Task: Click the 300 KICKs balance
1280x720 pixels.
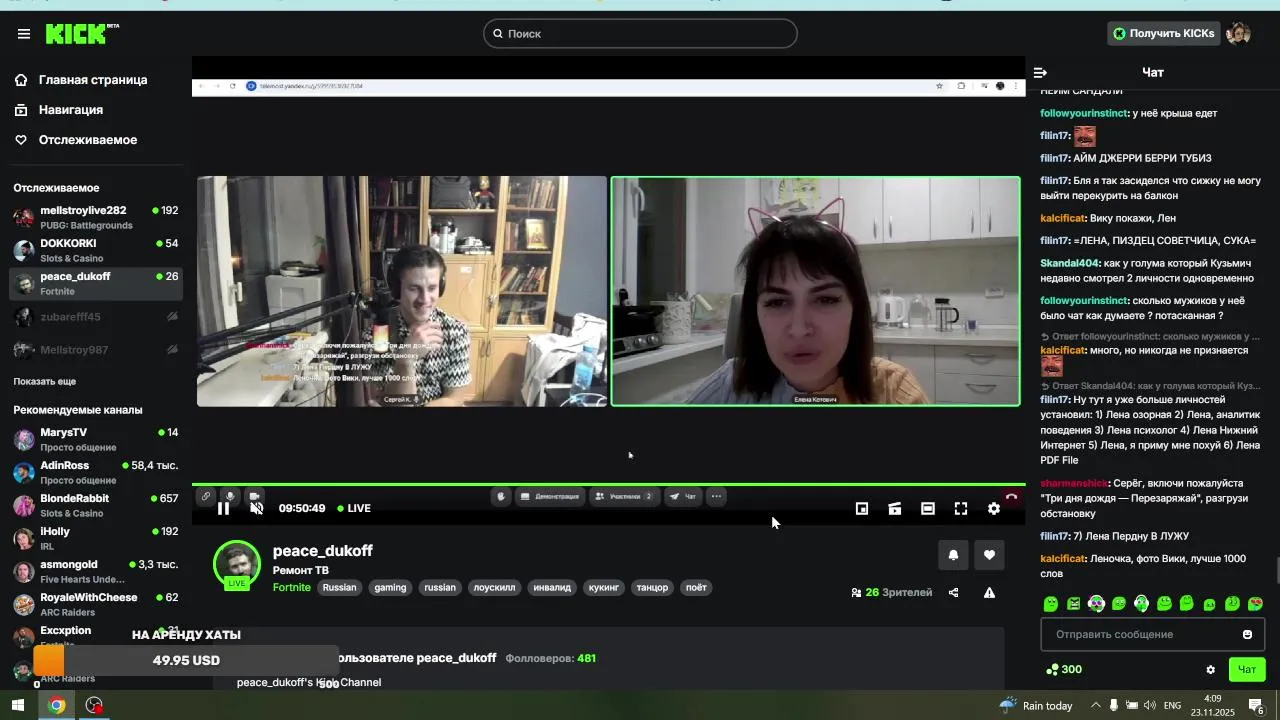Action: (x=1063, y=669)
